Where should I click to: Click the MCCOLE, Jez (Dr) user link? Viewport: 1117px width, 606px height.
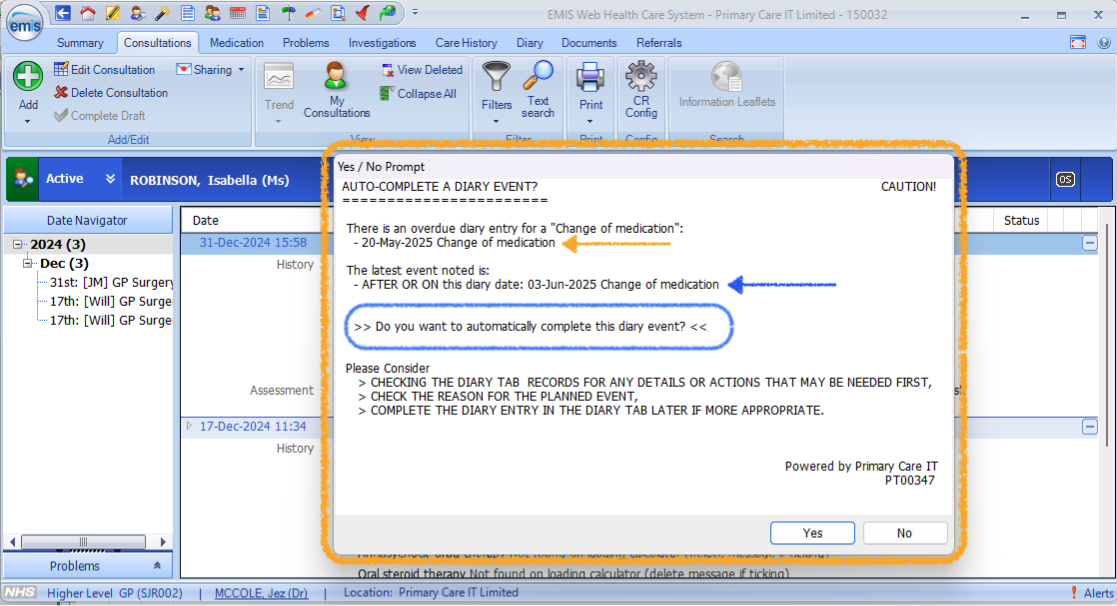tap(261, 592)
